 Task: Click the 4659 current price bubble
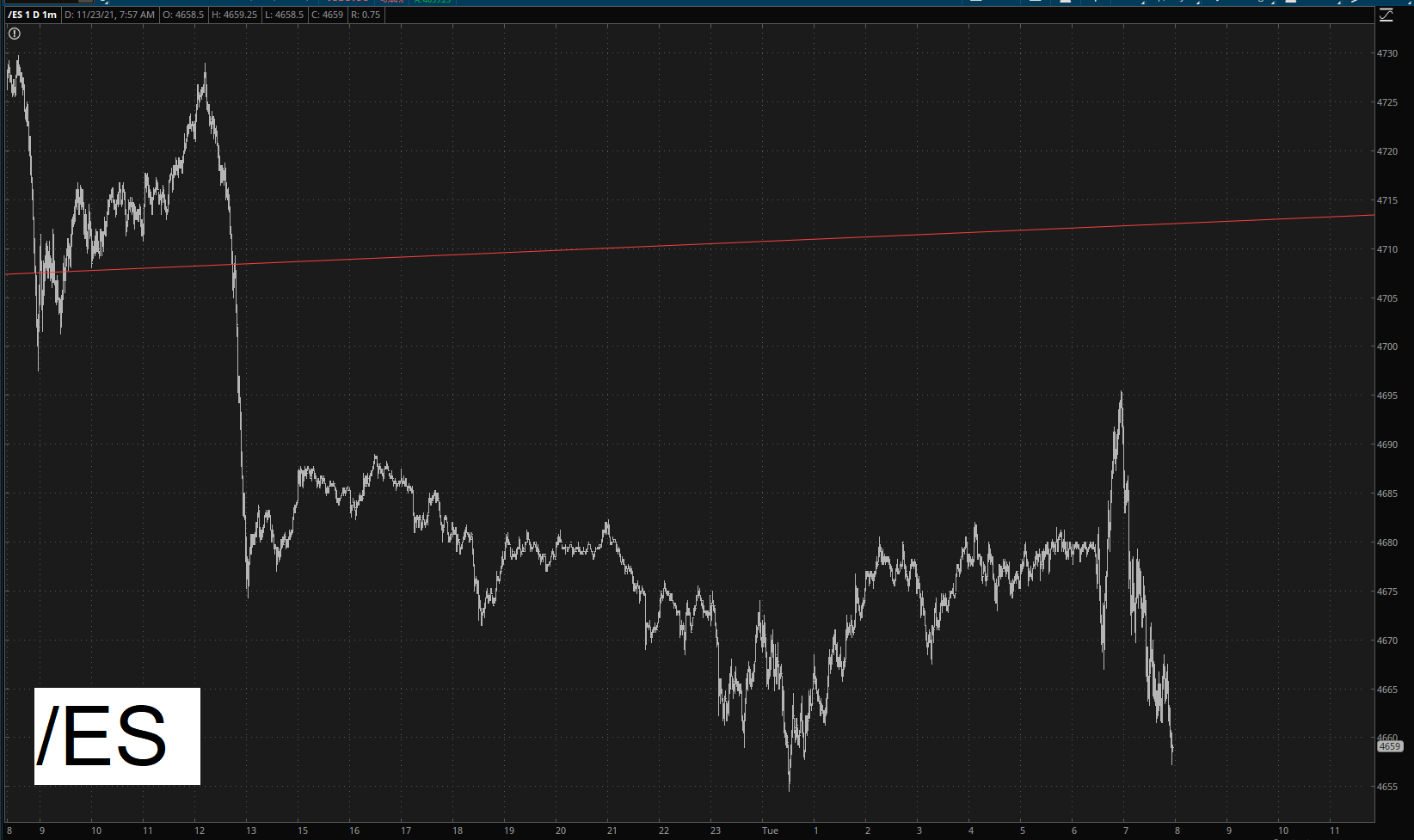[1390, 746]
